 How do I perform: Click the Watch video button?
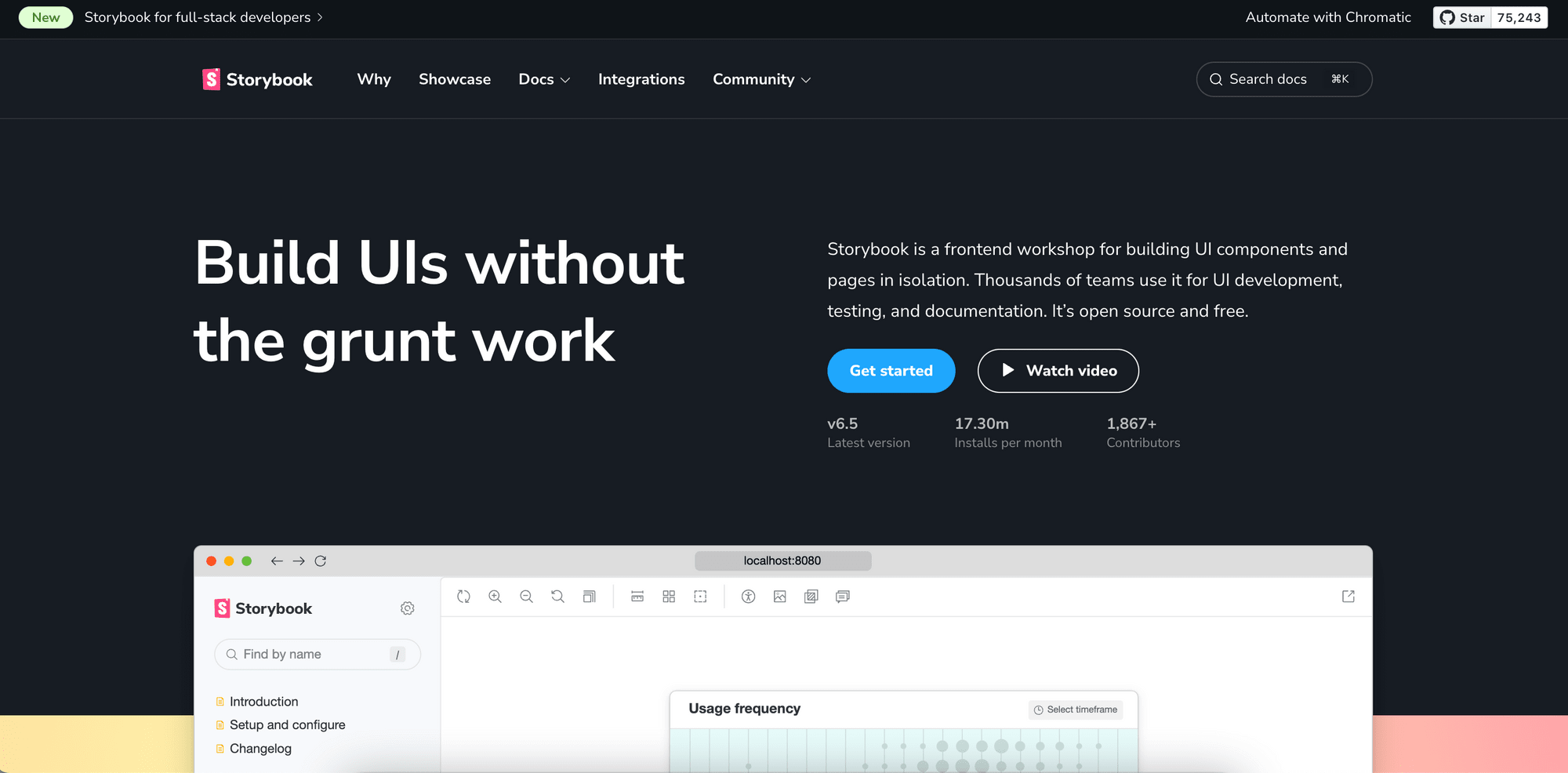click(1058, 371)
